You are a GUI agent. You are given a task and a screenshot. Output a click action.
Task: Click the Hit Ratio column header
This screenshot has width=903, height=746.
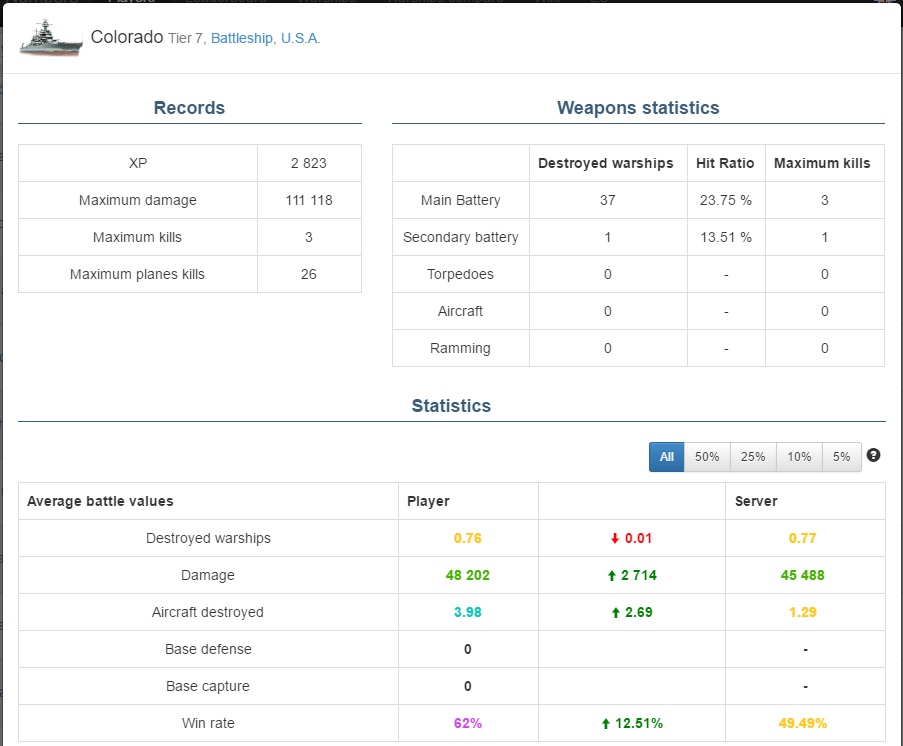(725, 163)
